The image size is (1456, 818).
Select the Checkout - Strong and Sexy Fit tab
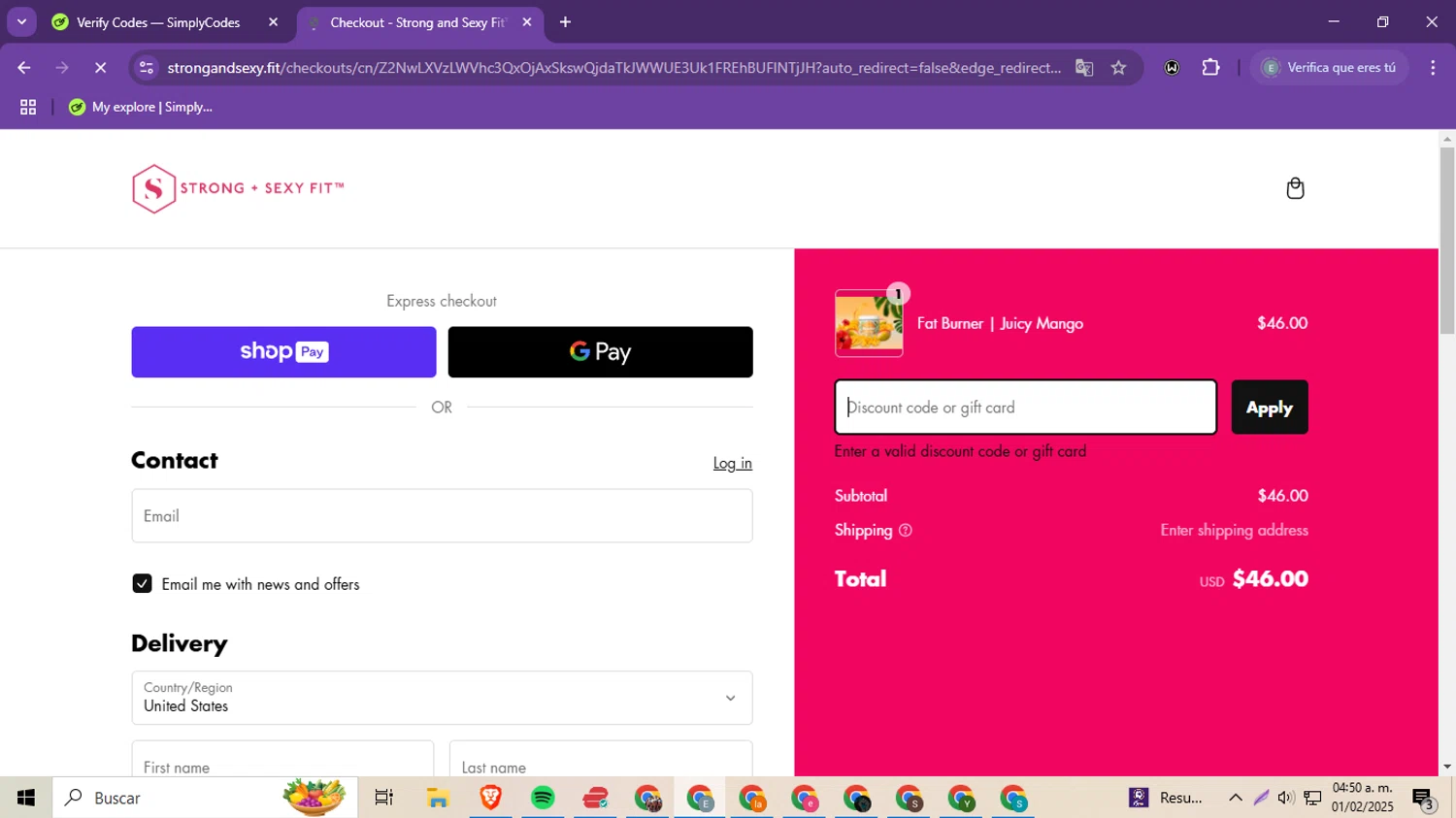(x=419, y=22)
